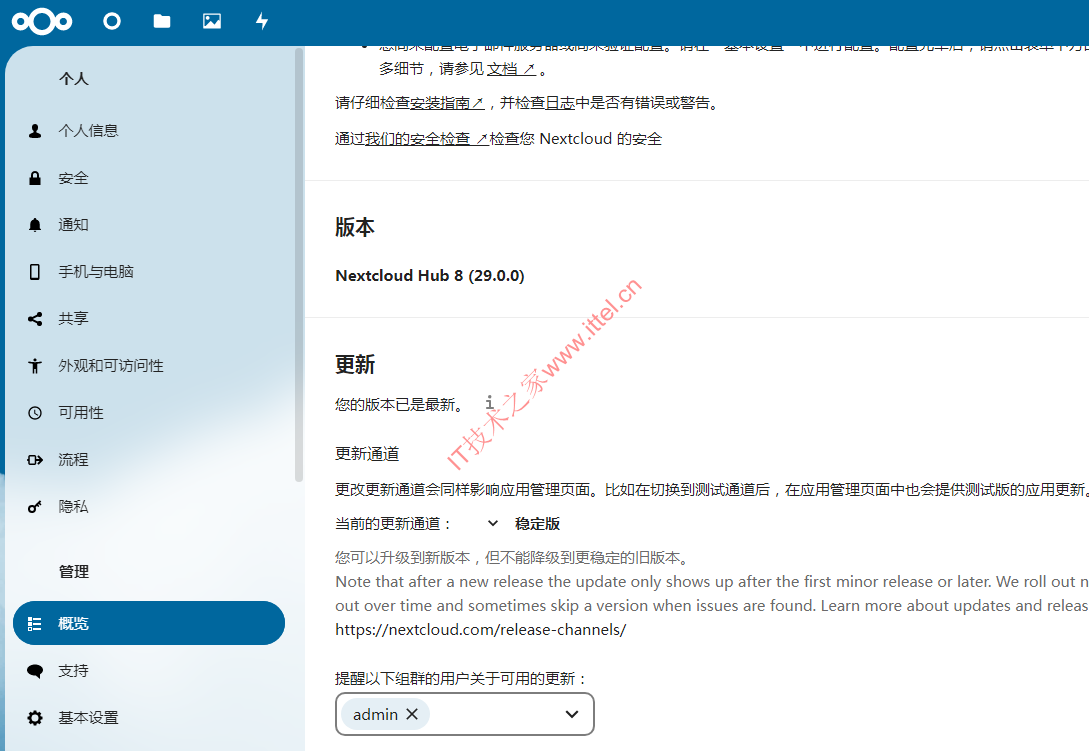Open the Photos app icon

coord(212,22)
